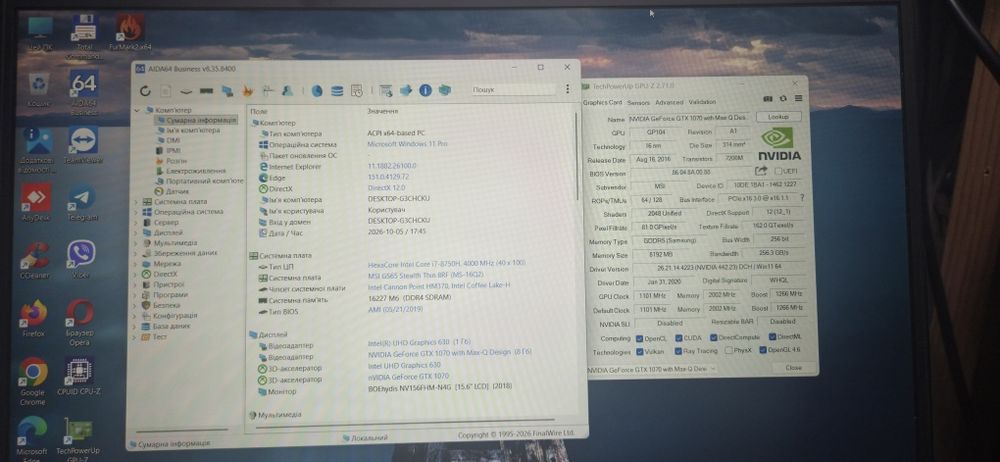The height and width of the screenshot is (462, 1000).
Task: Expand Мультимедіа tree node
Action: [x=136, y=243]
